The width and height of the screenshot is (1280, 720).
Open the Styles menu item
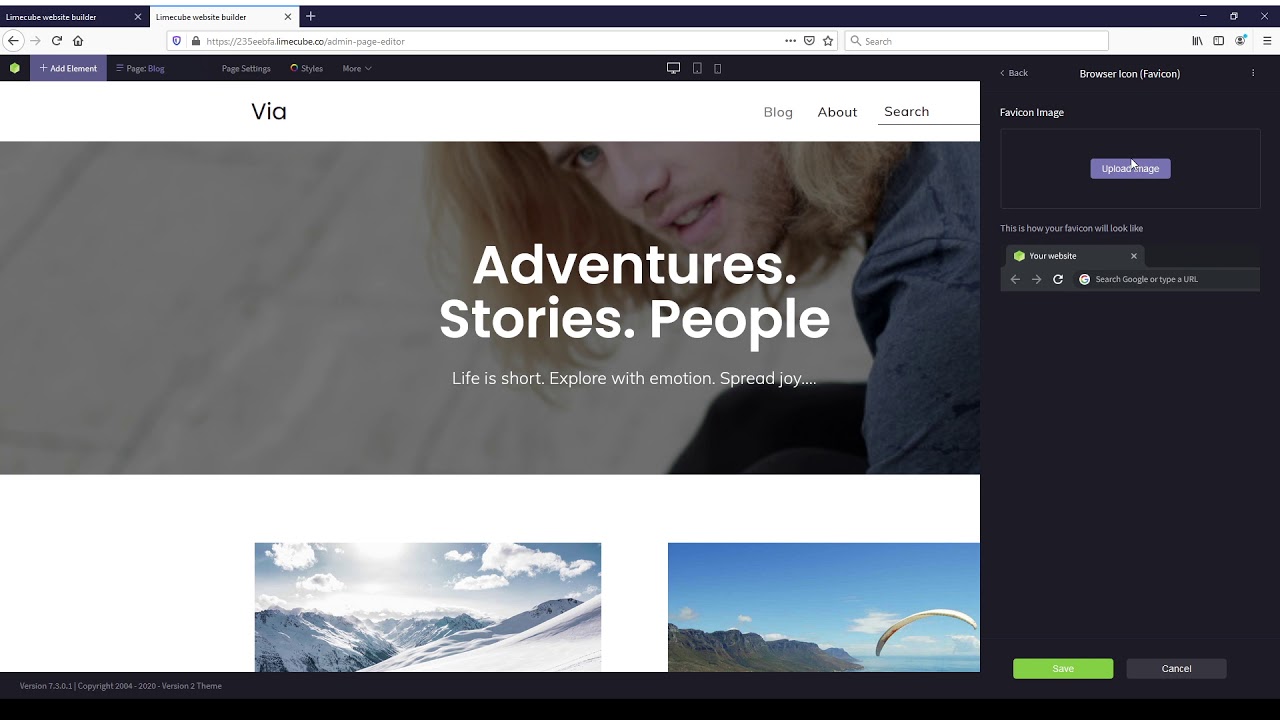307,68
